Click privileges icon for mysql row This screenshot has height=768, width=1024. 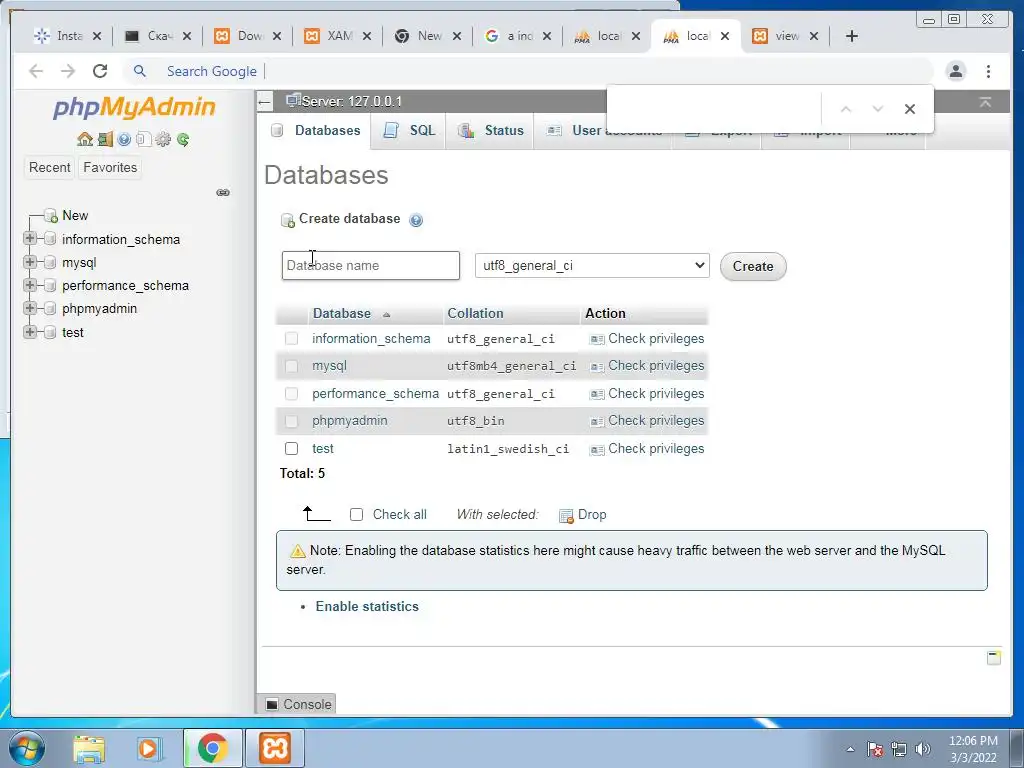point(597,366)
